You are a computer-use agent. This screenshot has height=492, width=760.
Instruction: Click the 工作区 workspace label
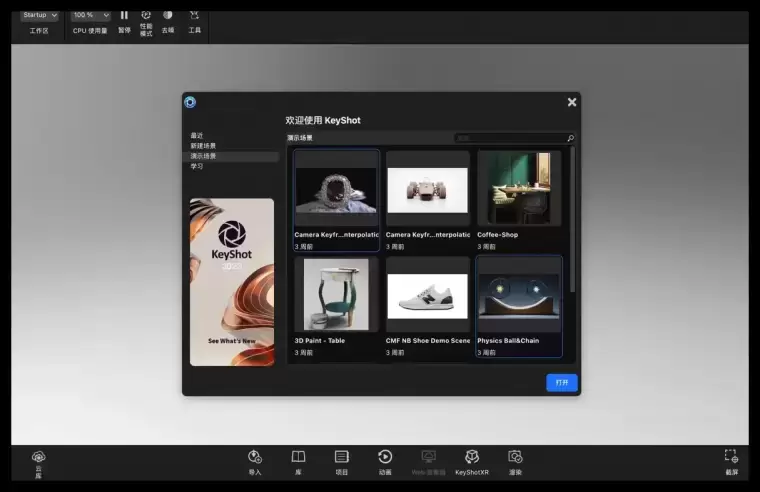[39, 31]
